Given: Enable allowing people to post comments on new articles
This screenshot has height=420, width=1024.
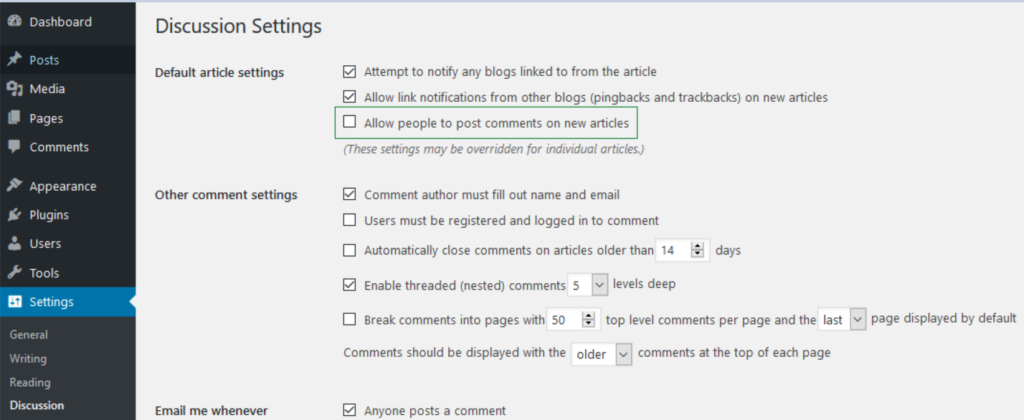Looking at the screenshot, I should [349, 123].
